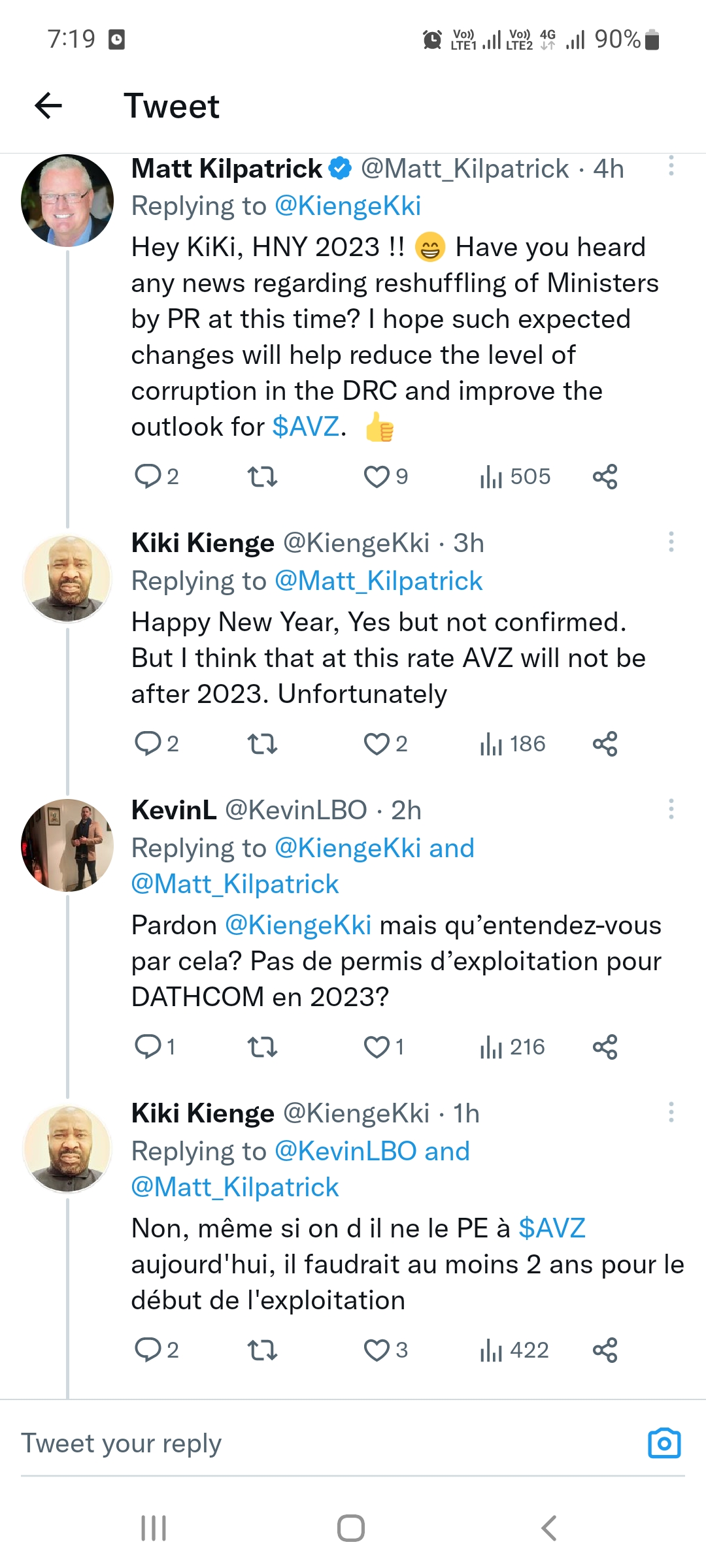This screenshot has height=1568, width=706.
Task: Open Matt Kilpatrick's profile picture
Action: click(67, 201)
